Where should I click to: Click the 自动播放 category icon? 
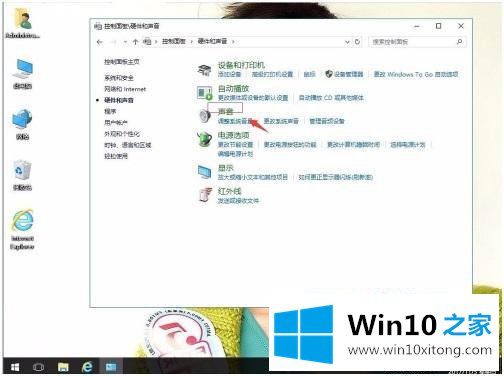(x=204, y=93)
